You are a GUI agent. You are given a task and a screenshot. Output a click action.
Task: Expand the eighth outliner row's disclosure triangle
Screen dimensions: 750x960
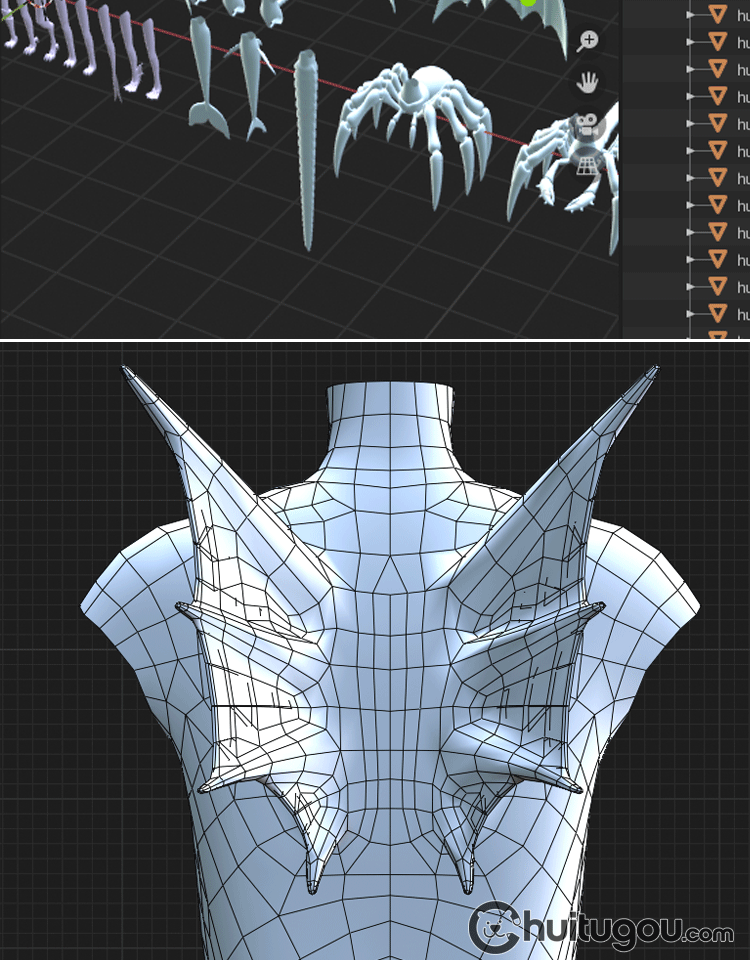pos(690,205)
